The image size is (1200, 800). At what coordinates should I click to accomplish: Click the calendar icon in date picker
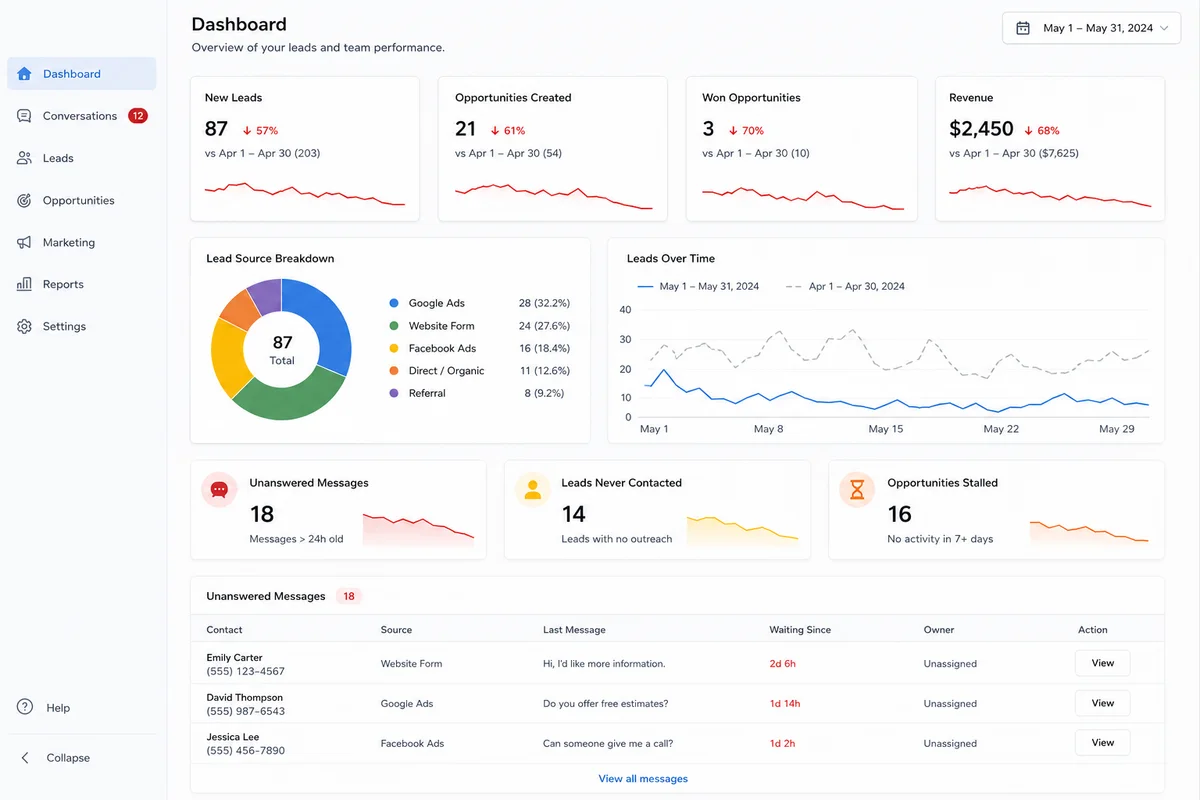pos(1023,28)
